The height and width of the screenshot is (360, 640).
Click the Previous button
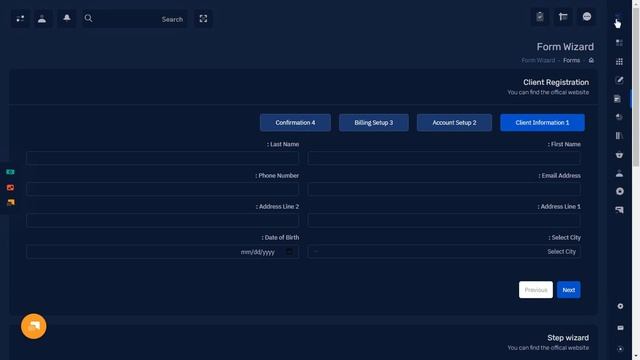coord(536,290)
